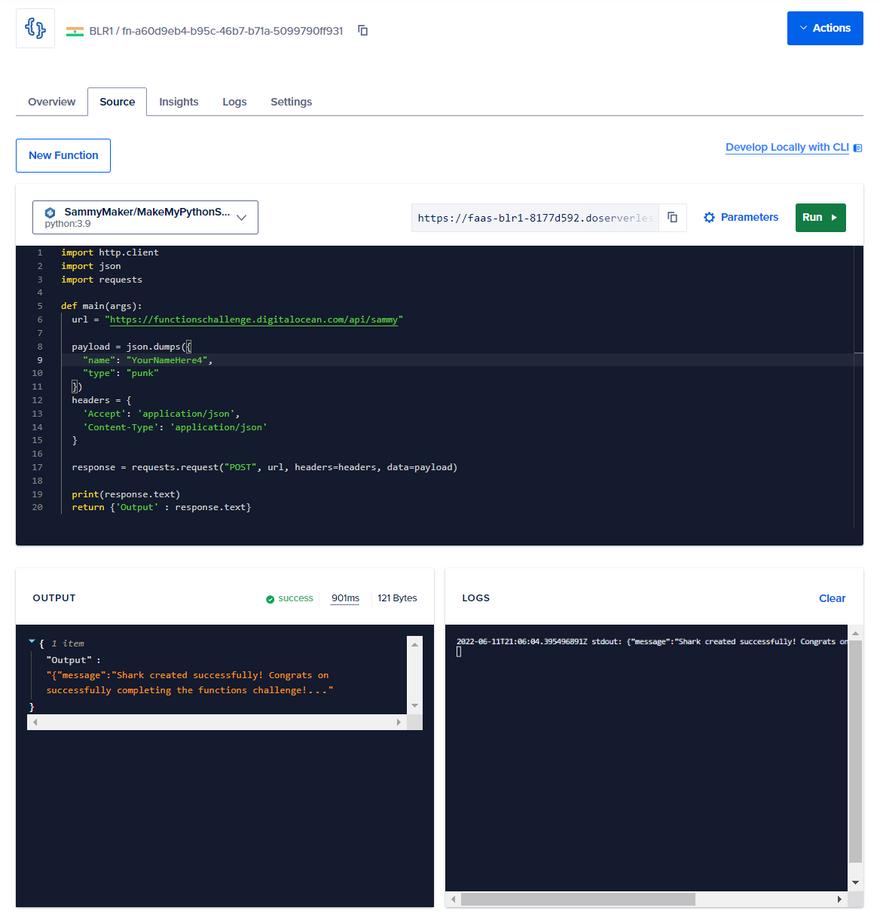
Task: Copy the function URL using the copy icon
Action: (673, 217)
